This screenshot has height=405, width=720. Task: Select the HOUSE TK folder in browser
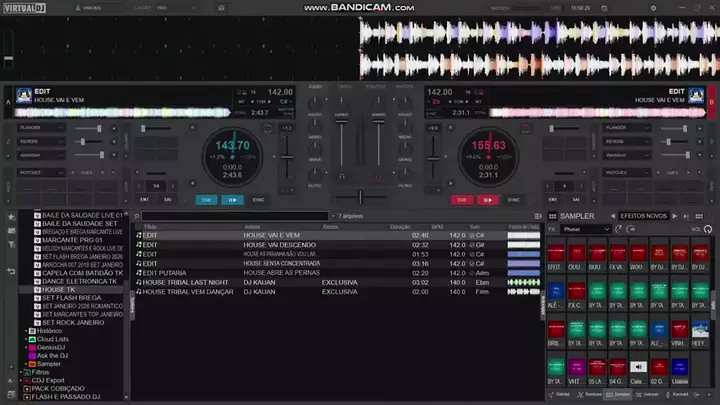pos(59,289)
